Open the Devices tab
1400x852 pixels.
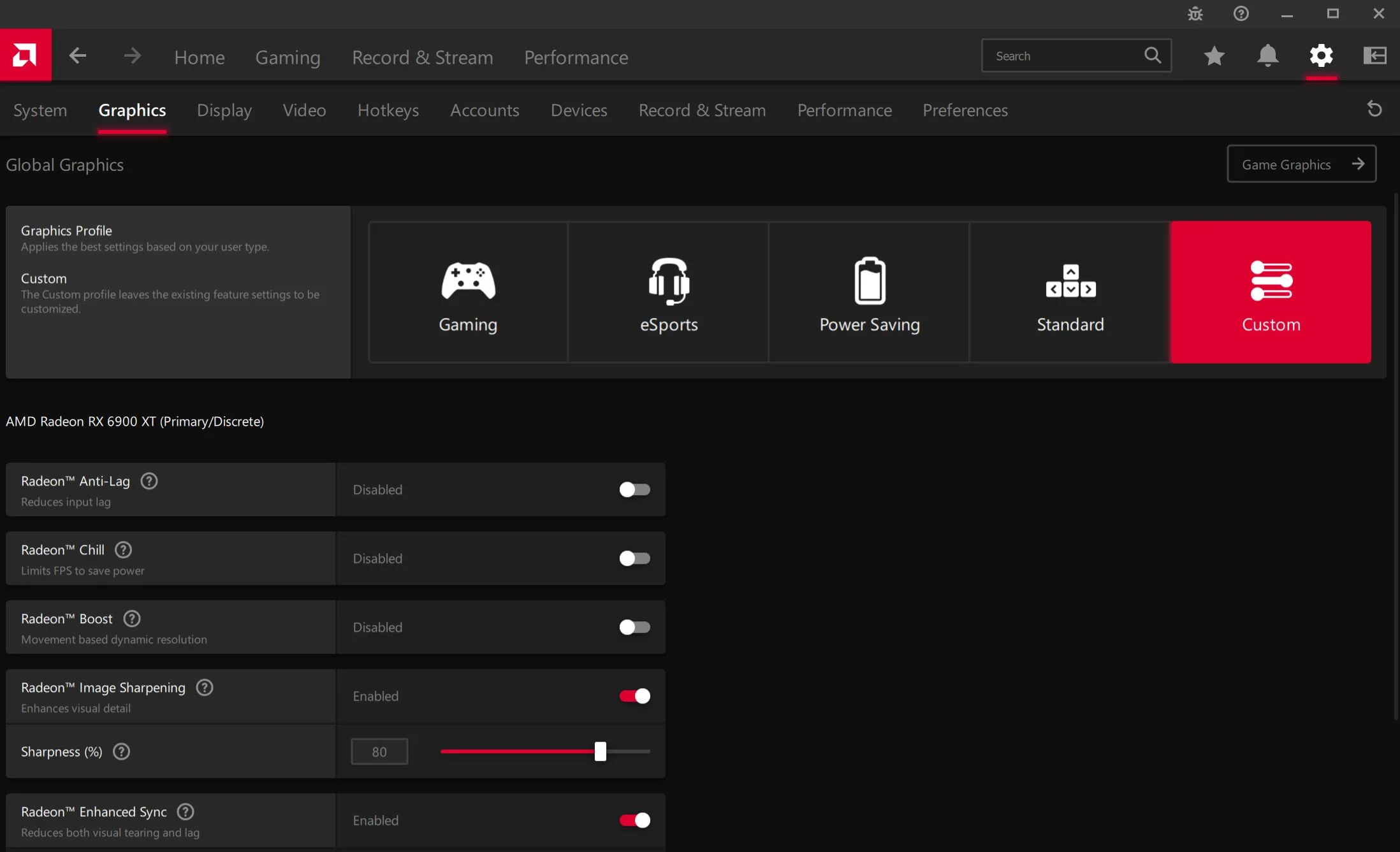(579, 110)
